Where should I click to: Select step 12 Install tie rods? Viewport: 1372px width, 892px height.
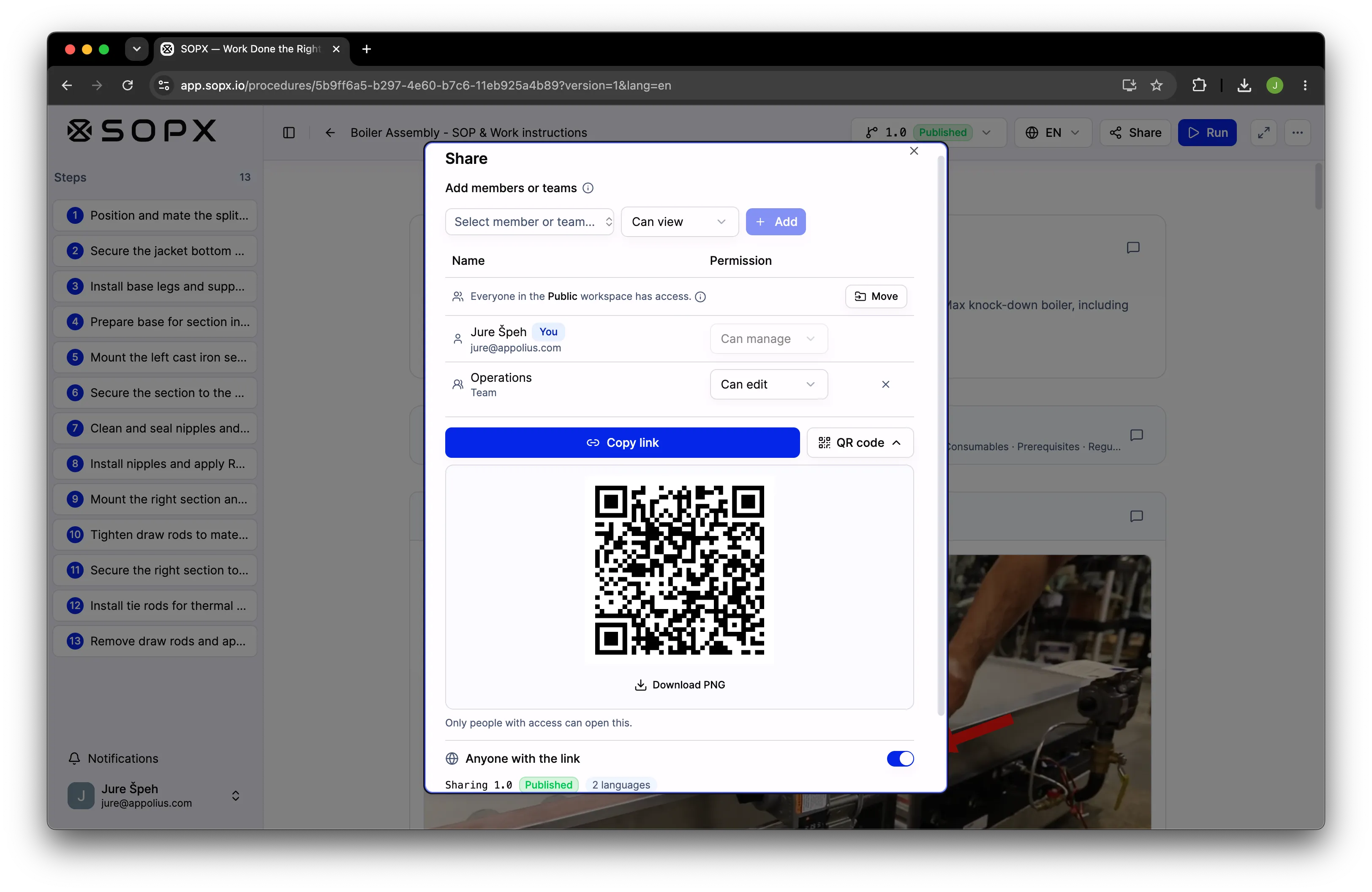(155, 606)
